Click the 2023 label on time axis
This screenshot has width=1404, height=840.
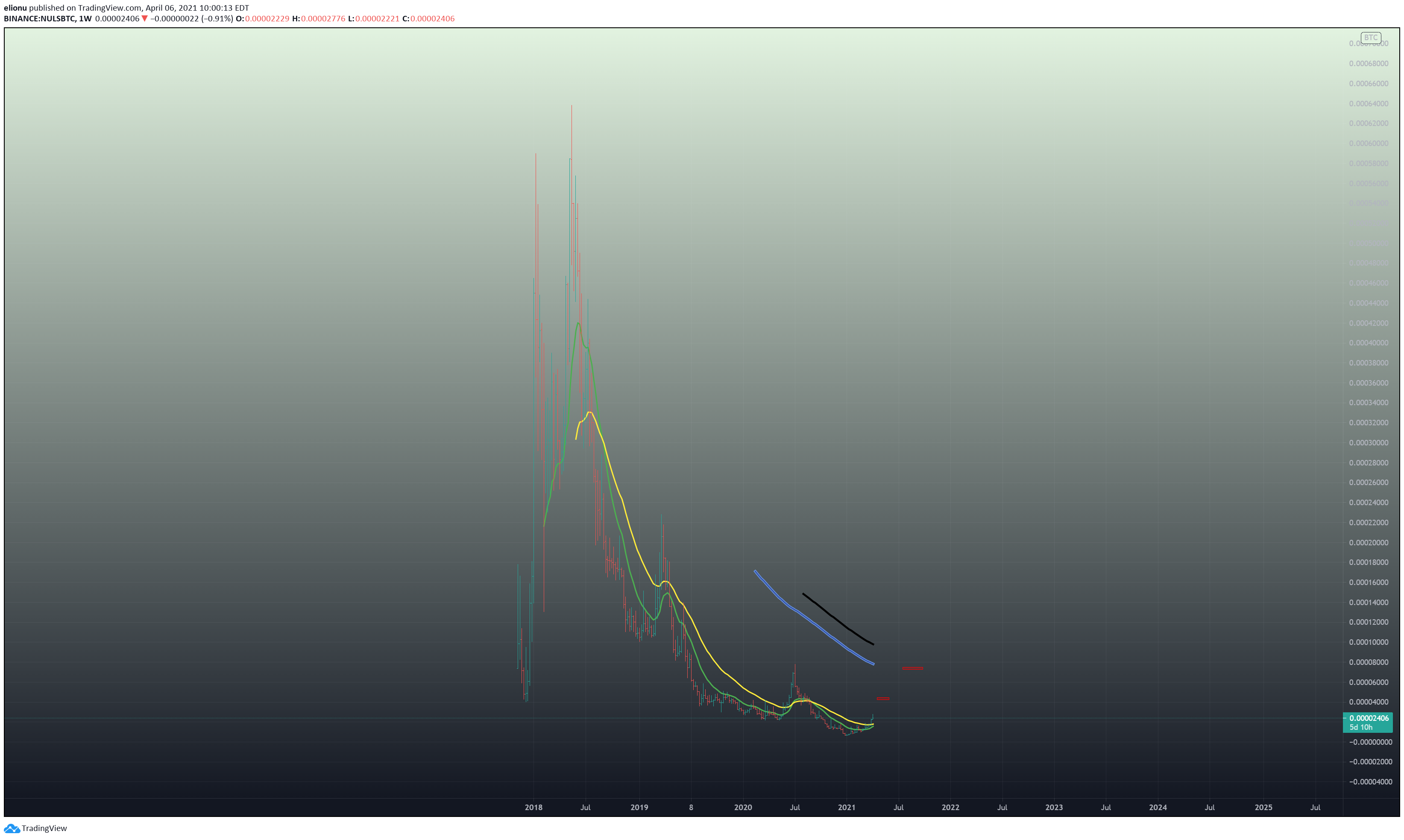[x=1054, y=807]
